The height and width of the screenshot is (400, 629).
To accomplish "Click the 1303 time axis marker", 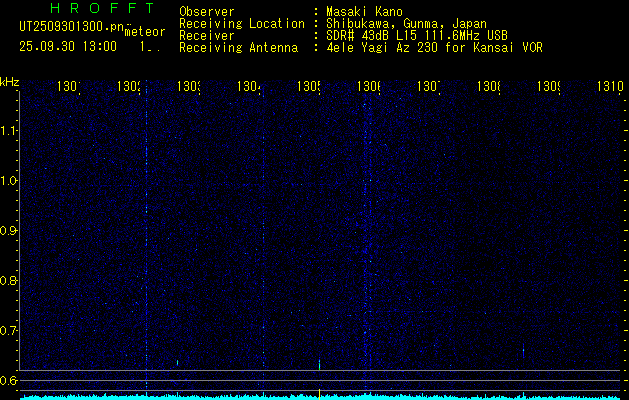I will click(x=189, y=86).
